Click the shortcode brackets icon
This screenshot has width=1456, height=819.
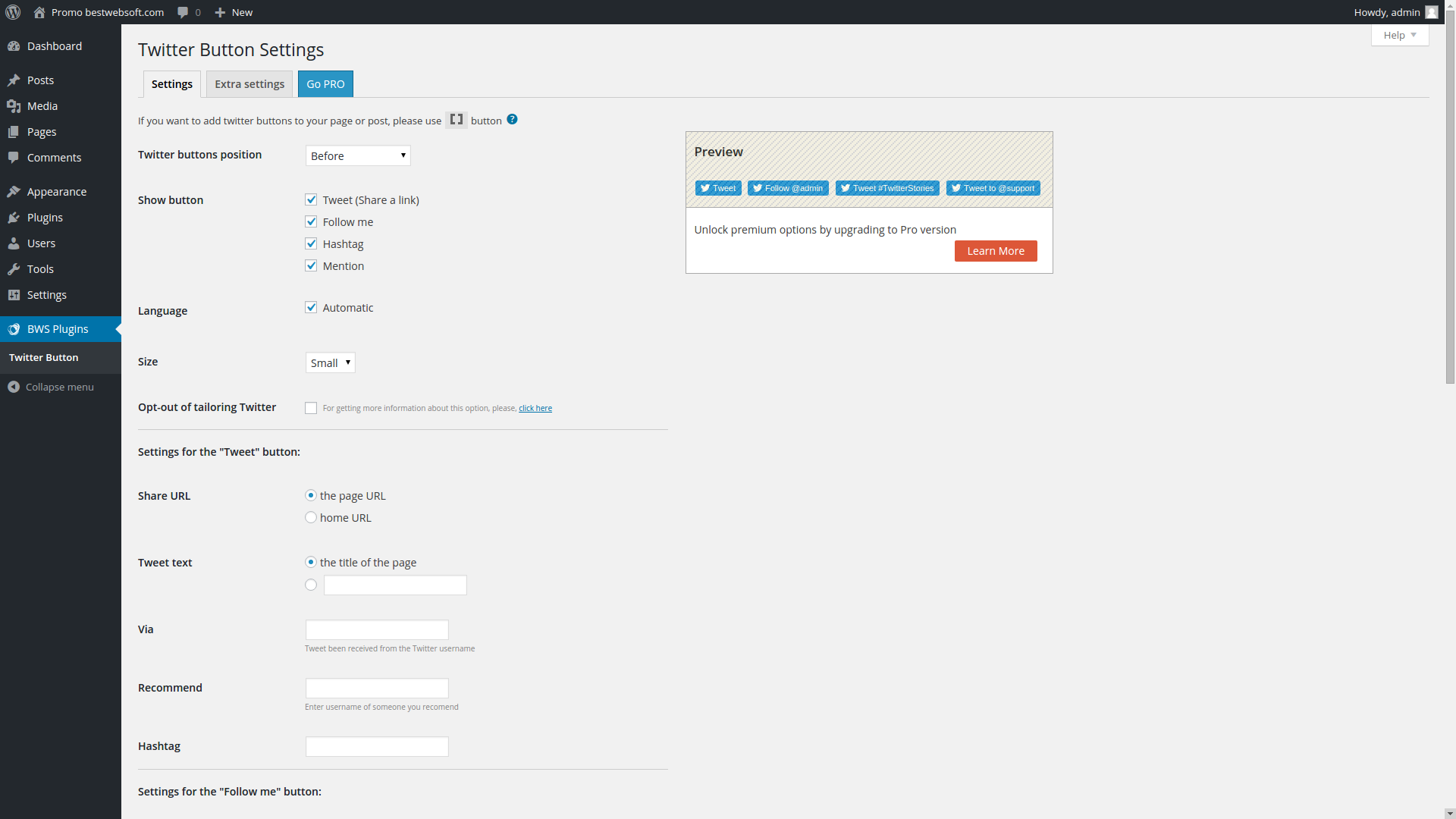(x=457, y=120)
